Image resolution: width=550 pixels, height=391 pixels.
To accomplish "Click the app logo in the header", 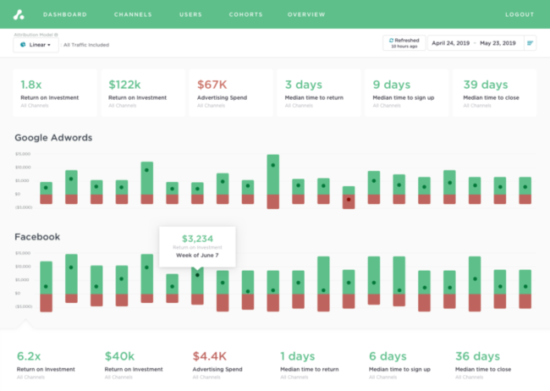I will pyautogui.click(x=19, y=15).
